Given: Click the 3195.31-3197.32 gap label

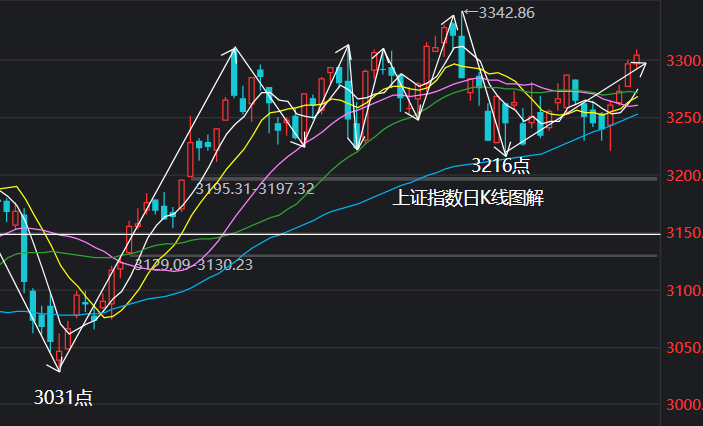Looking at the screenshot, I should click(255, 189).
